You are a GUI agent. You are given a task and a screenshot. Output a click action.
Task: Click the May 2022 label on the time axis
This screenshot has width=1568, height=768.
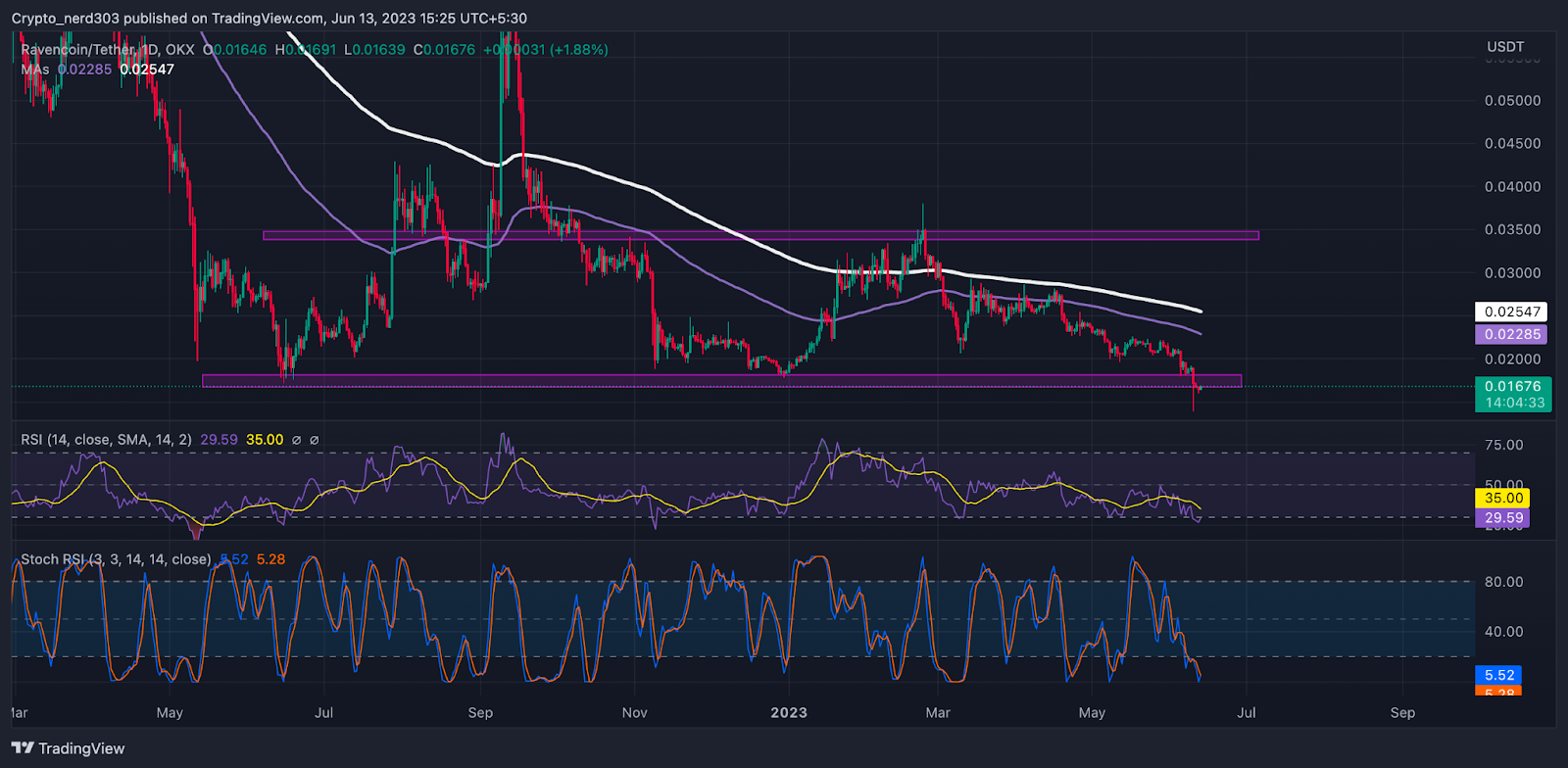tap(170, 712)
